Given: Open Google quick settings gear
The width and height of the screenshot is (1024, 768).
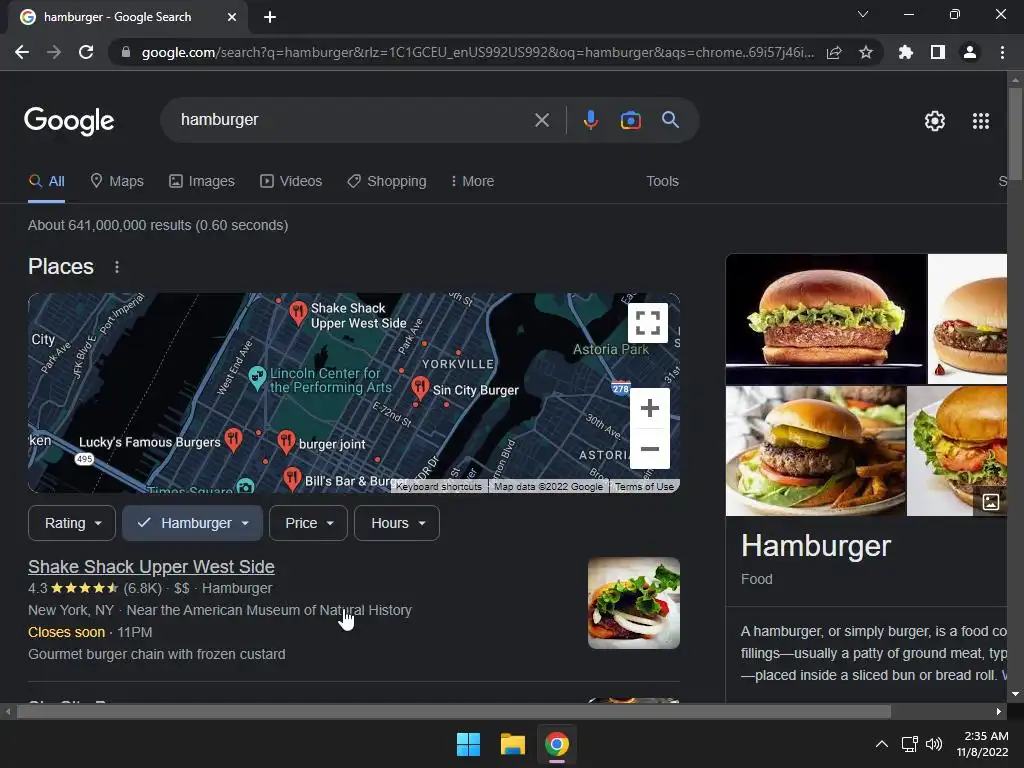Looking at the screenshot, I should [935, 121].
